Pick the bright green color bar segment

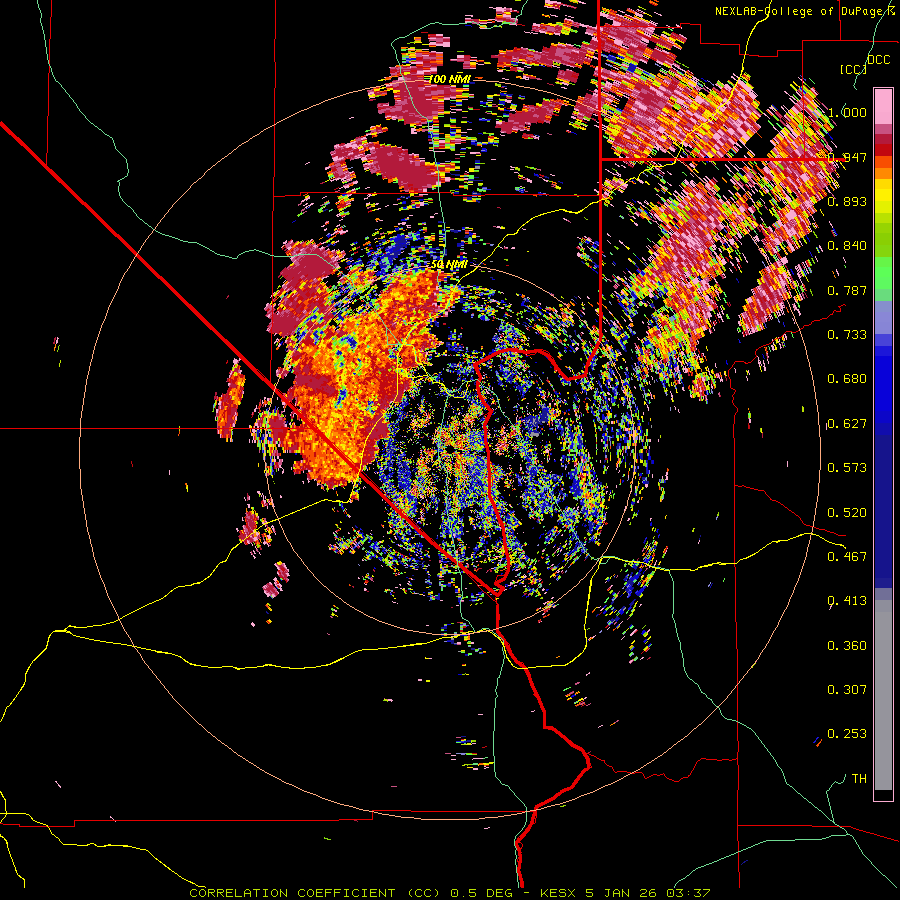coord(883,272)
